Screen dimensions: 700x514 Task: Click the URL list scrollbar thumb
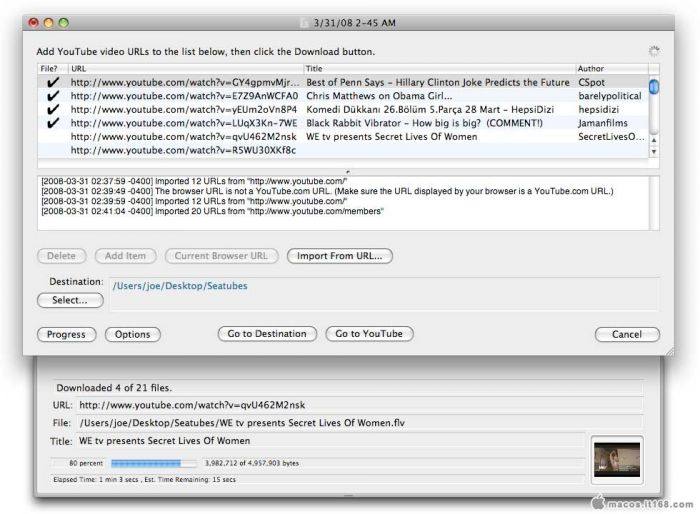[x=654, y=86]
